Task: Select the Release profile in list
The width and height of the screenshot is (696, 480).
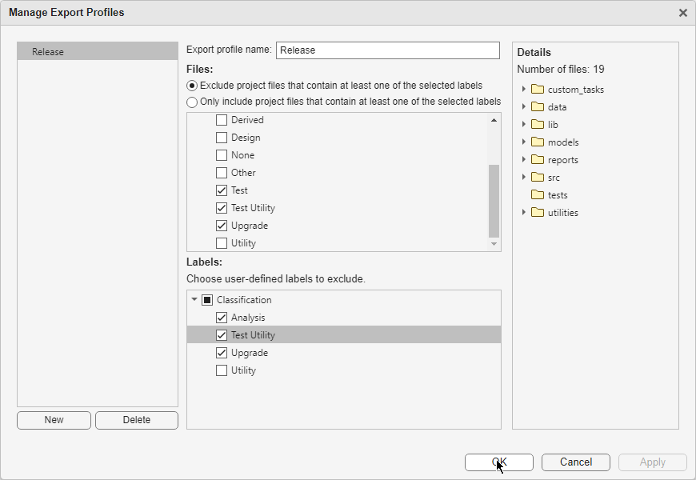Action: click(97, 51)
